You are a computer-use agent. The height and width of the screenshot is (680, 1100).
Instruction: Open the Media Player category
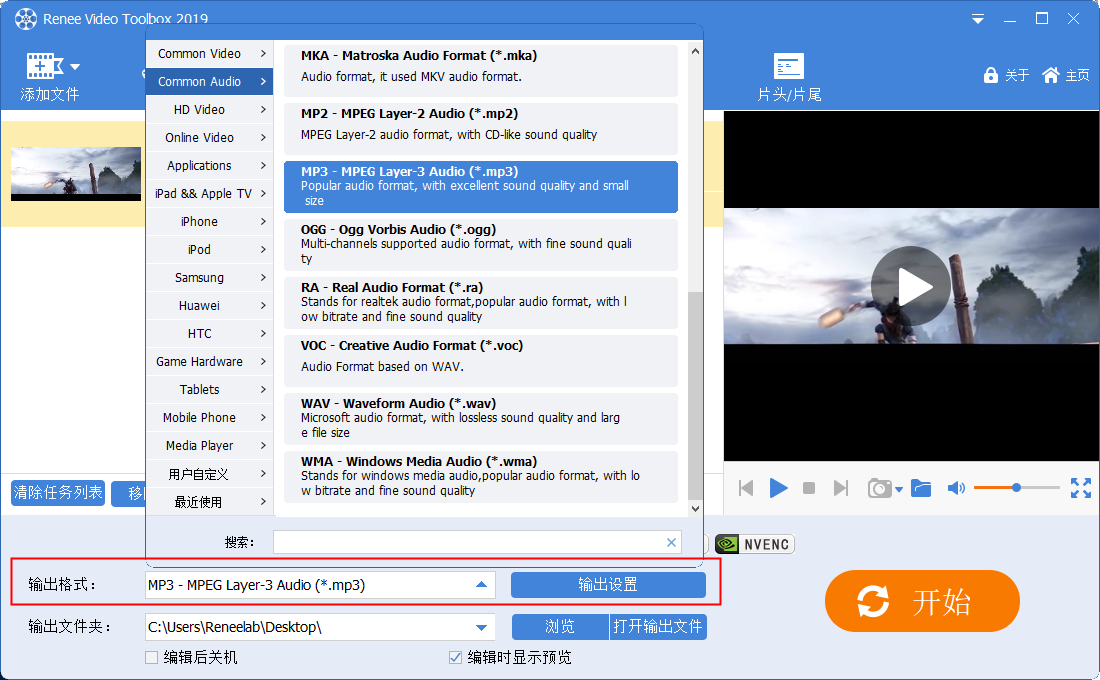pyautogui.click(x=210, y=446)
